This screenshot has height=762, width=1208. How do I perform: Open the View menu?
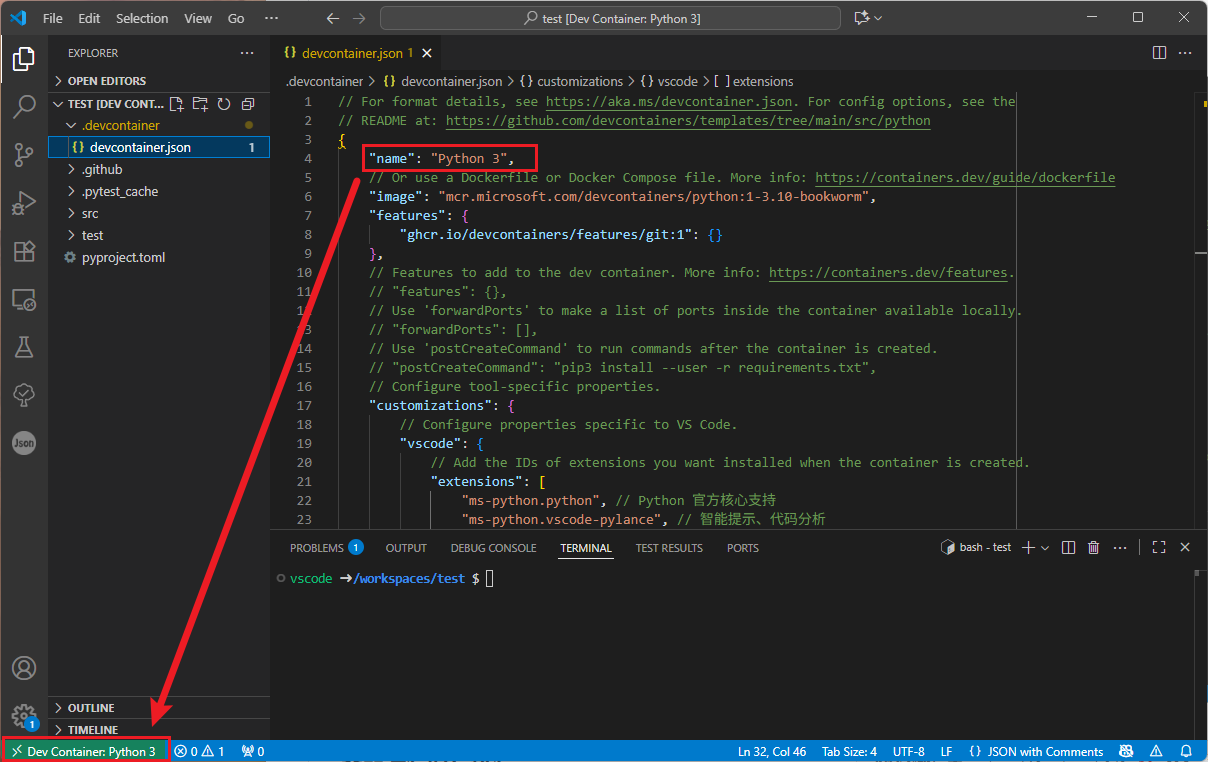(x=198, y=18)
